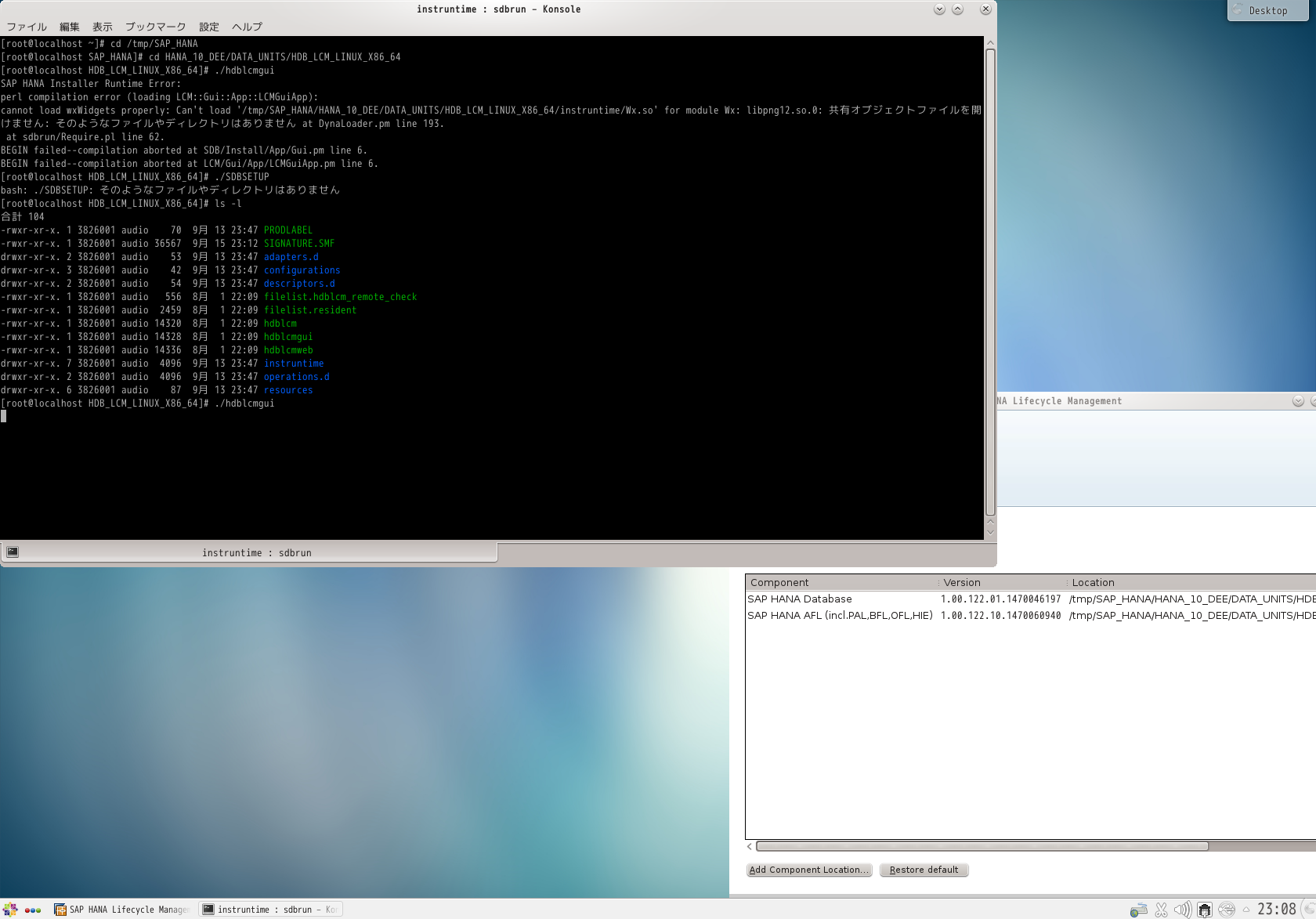Open the keyboard input method tray icon
This screenshot has width=1316, height=919.
coord(1139,910)
